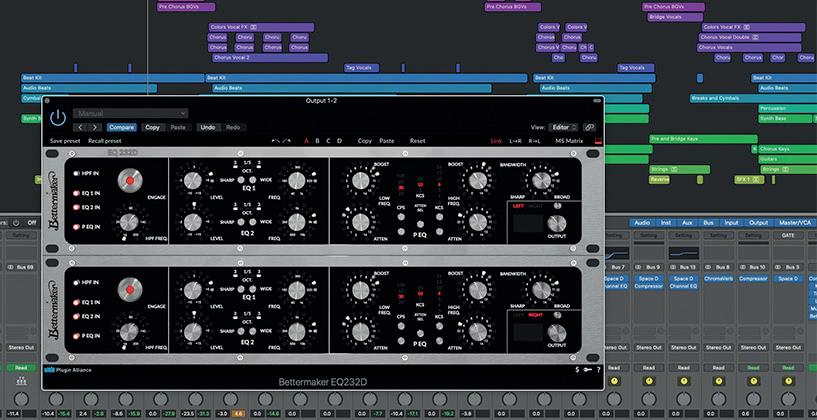This screenshot has height=420, width=817.
Task: Toggle the plugin power bypass icon
Action: 58,118
